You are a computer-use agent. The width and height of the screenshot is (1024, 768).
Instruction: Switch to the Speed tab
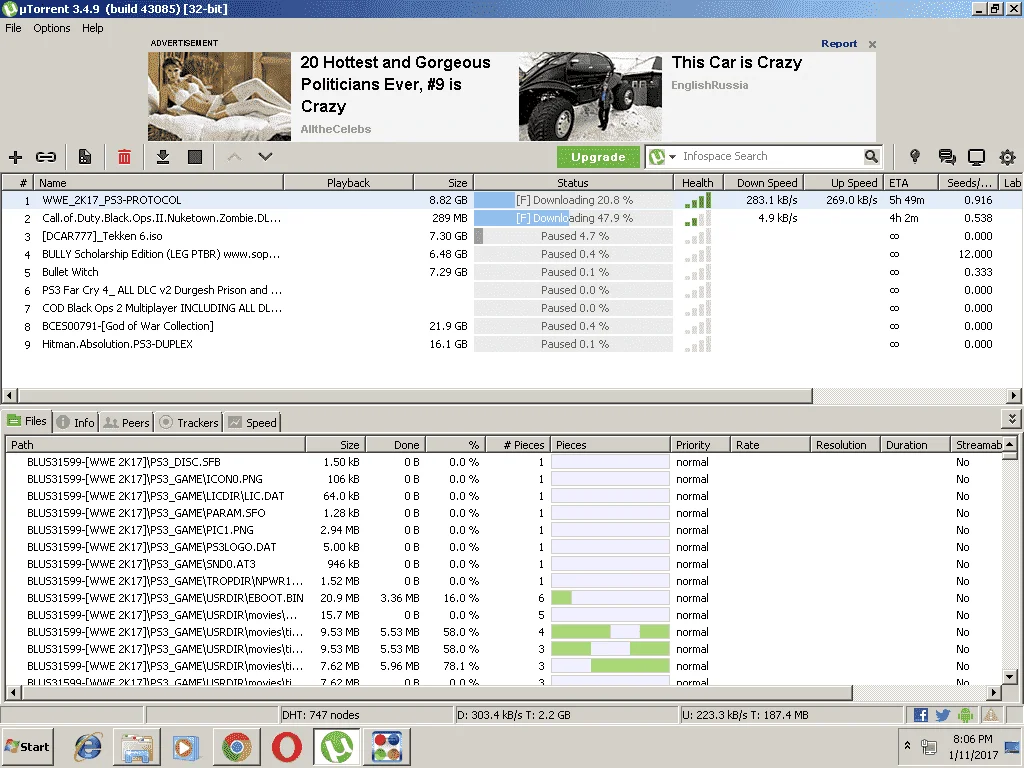click(252, 423)
